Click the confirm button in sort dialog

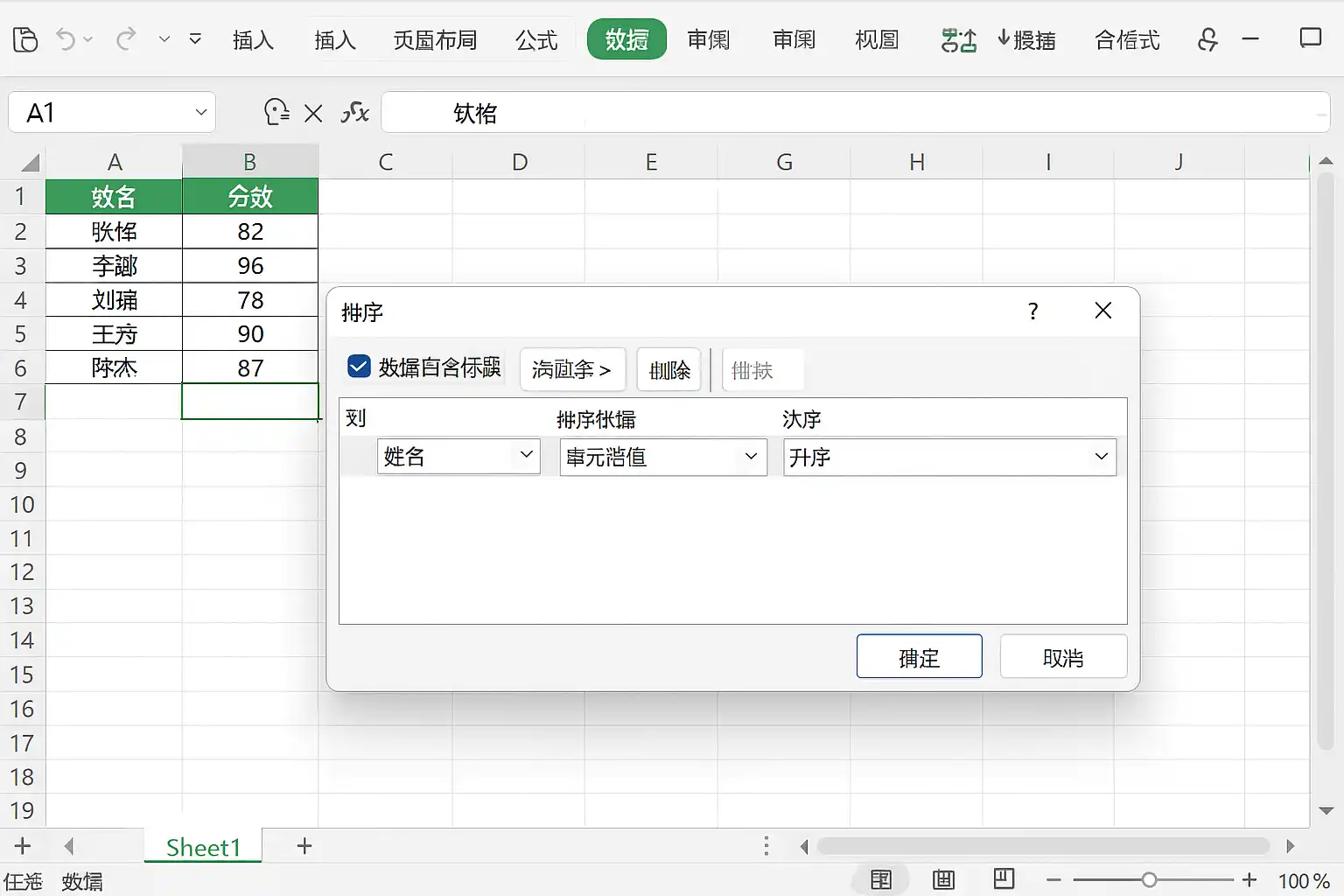coord(919,657)
